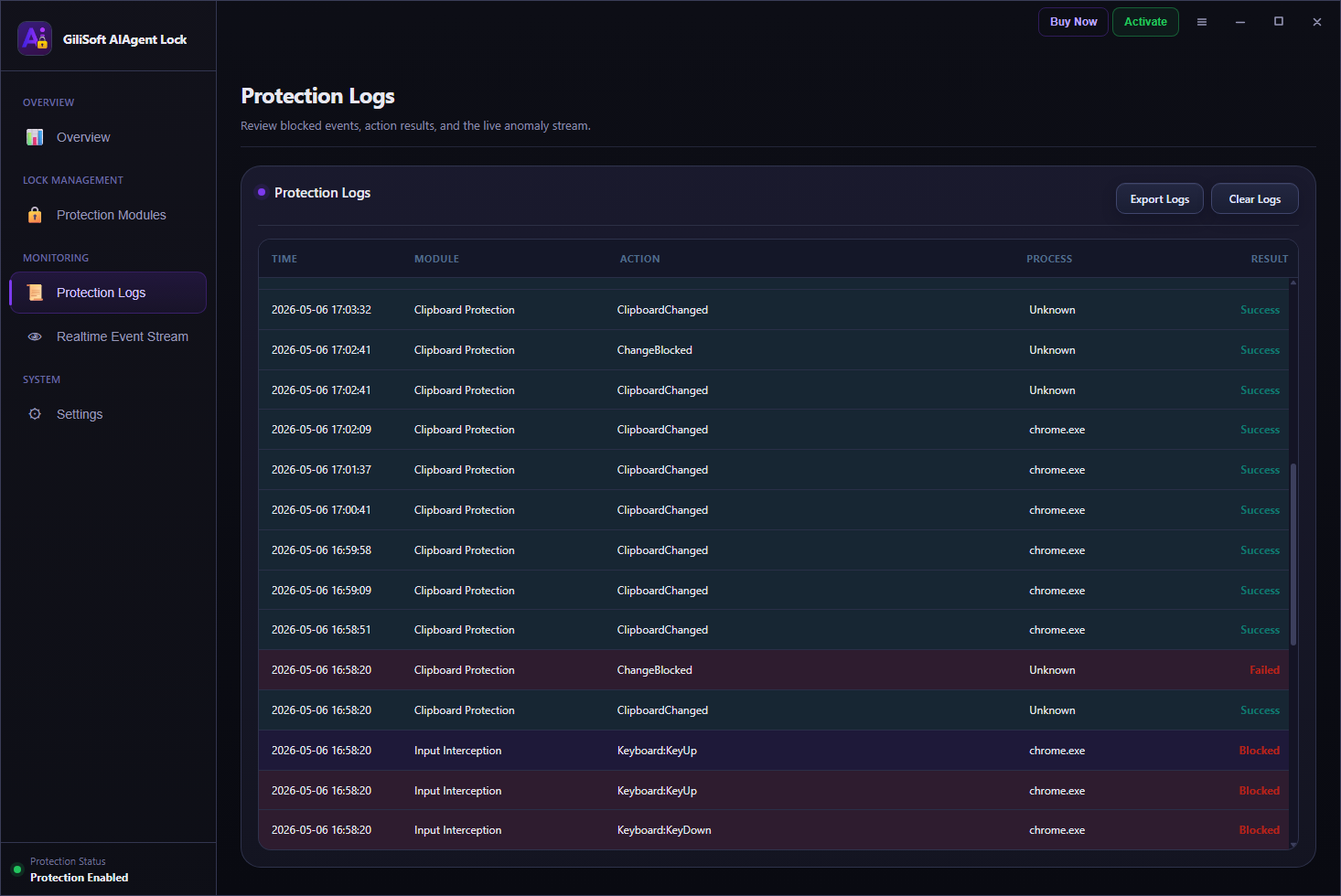
Task: Maximize the application window
Action: (x=1279, y=22)
